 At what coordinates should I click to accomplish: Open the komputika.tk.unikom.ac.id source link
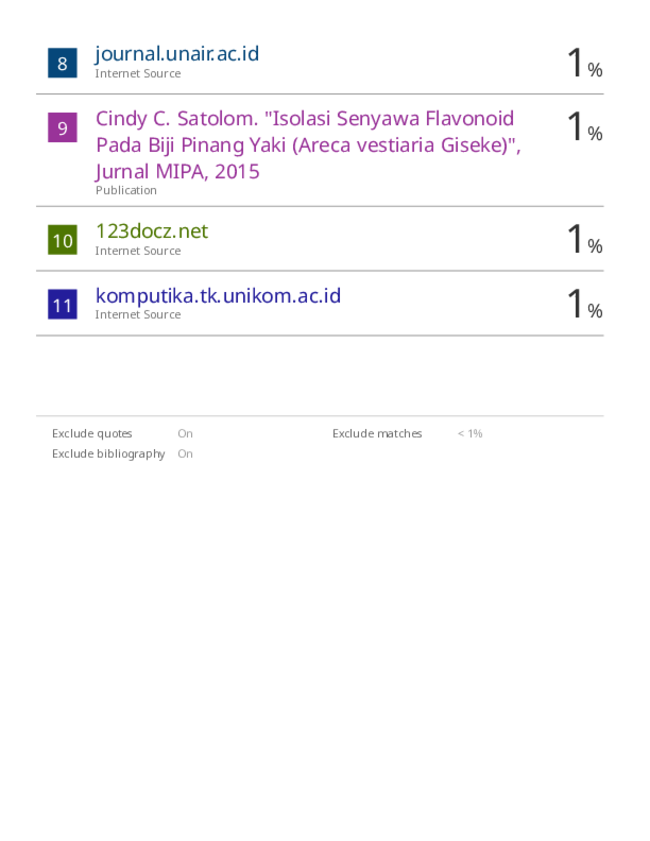[218, 296]
